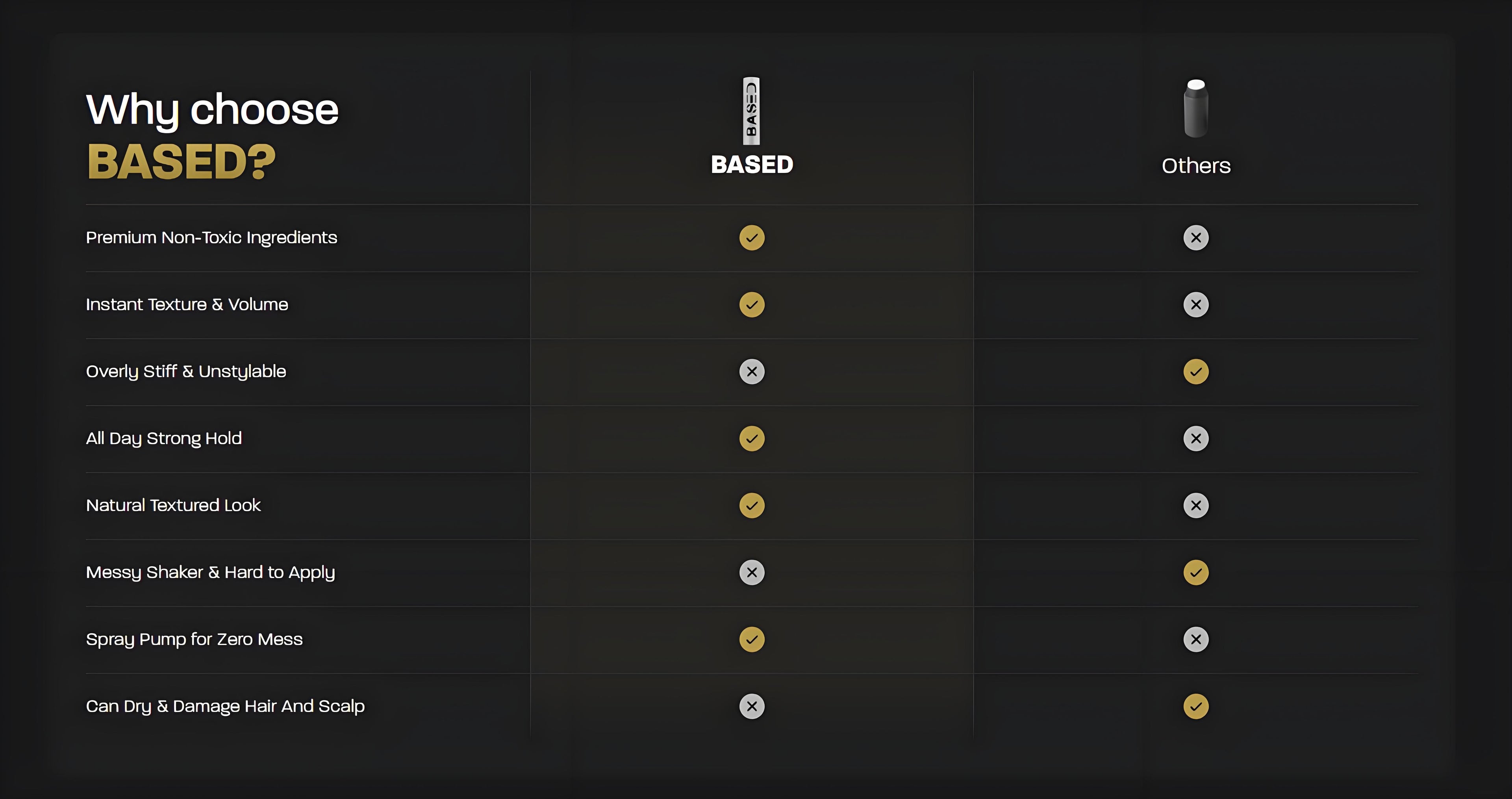
Task: Click Others X icon for All Day Strong Hold
Action: [x=1196, y=439]
